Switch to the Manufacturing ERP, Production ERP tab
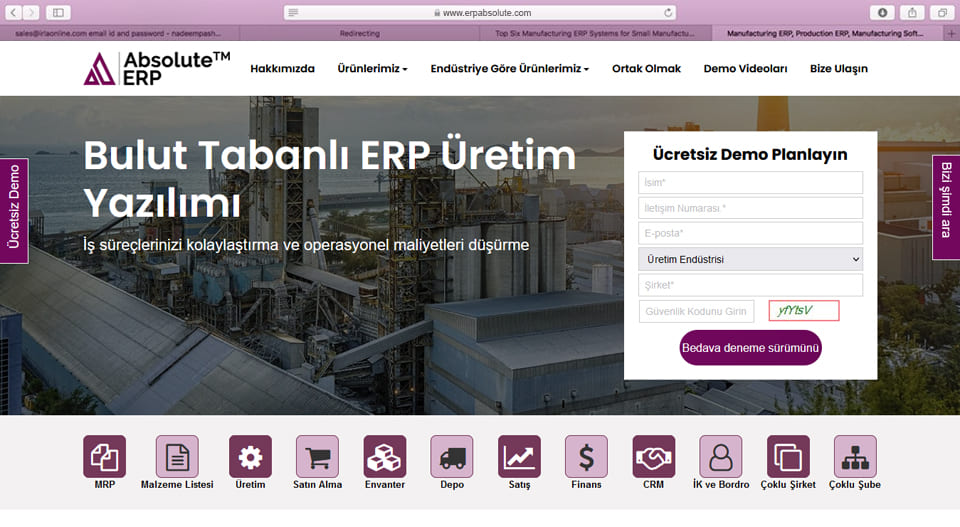The image size is (960, 527). [827, 34]
